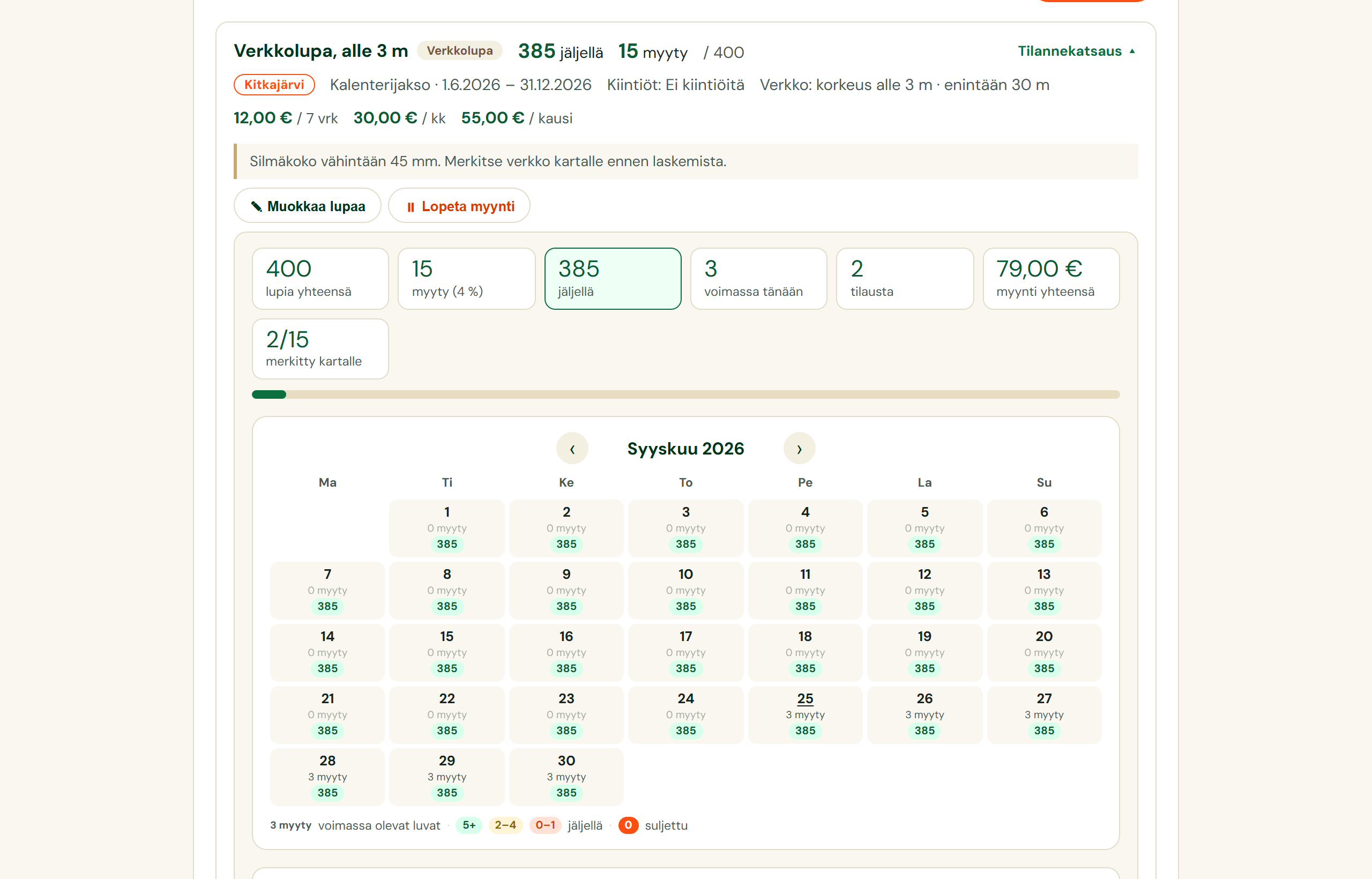Select calendar day 30 of Syyskuu

(566, 777)
